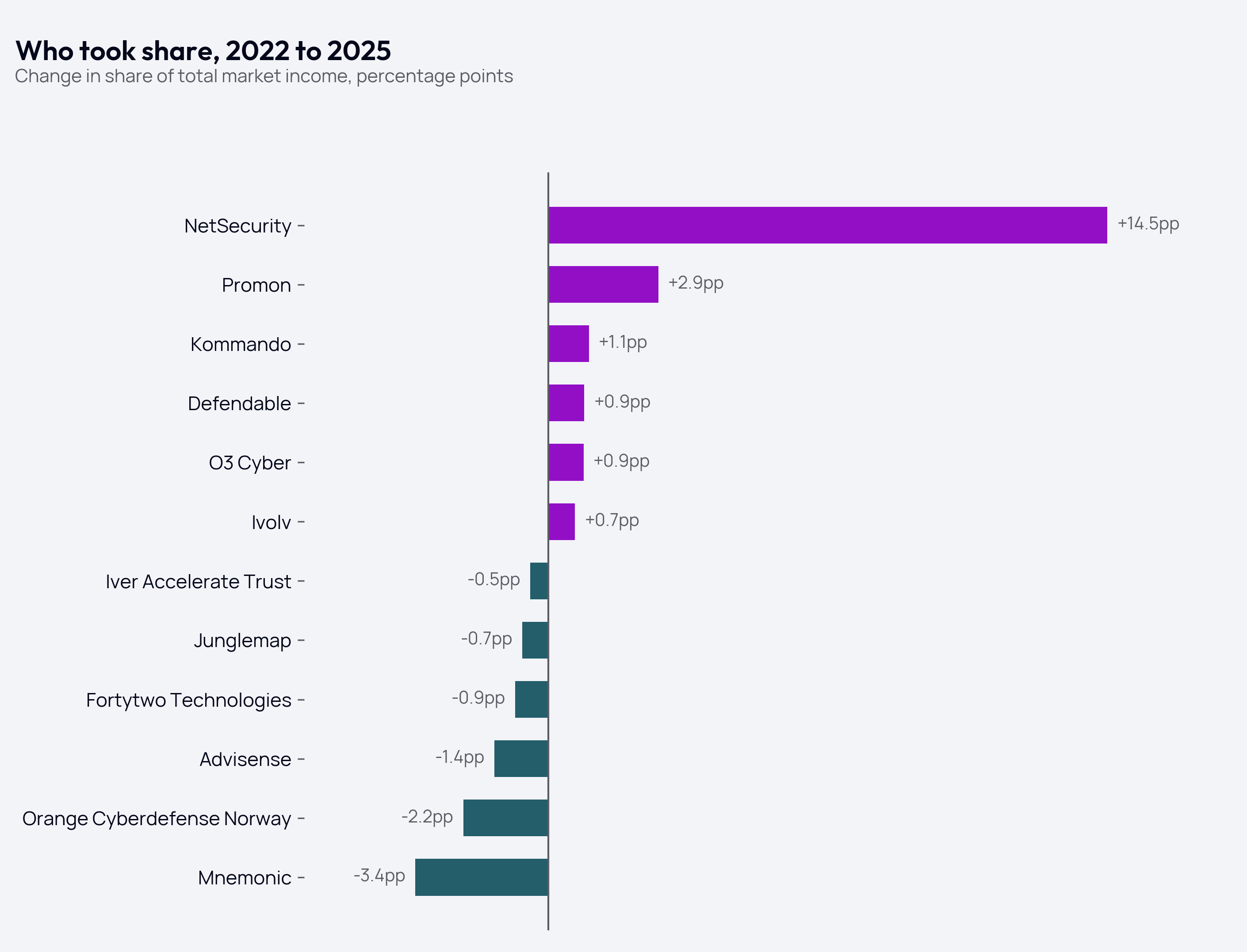Click the Orange Cyberdefense Norway axis label
This screenshot has width=1247, height=952.
[157, 819]
